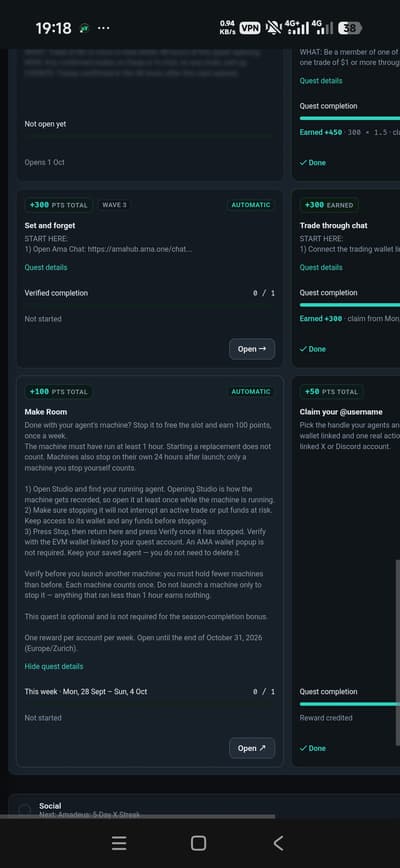This screenshot has width=400, height=868.
Task: Tap the VPN status bar icon
Action: pyautogui.click(x=250, y=28)
